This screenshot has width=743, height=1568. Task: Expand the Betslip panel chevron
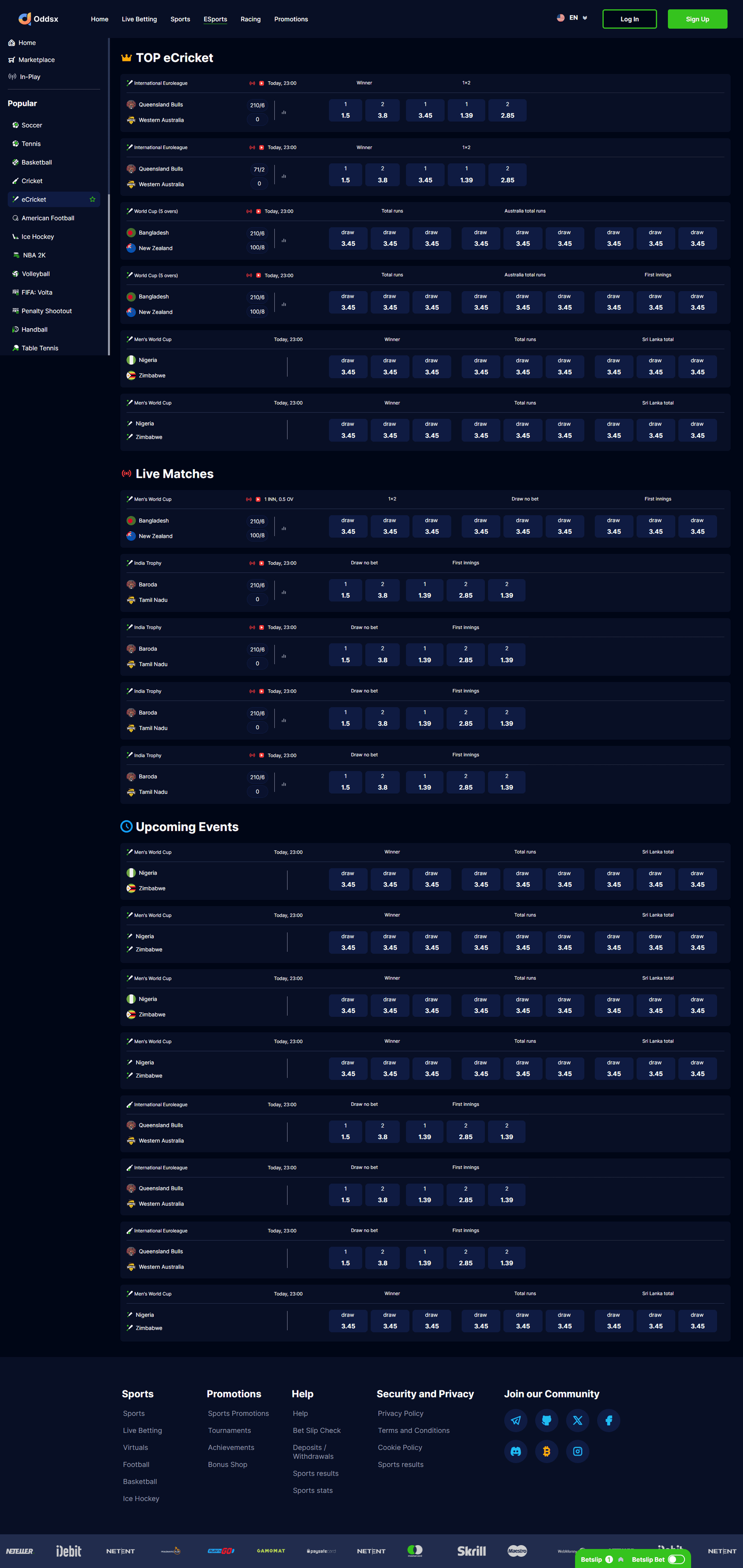point(621,1560)
